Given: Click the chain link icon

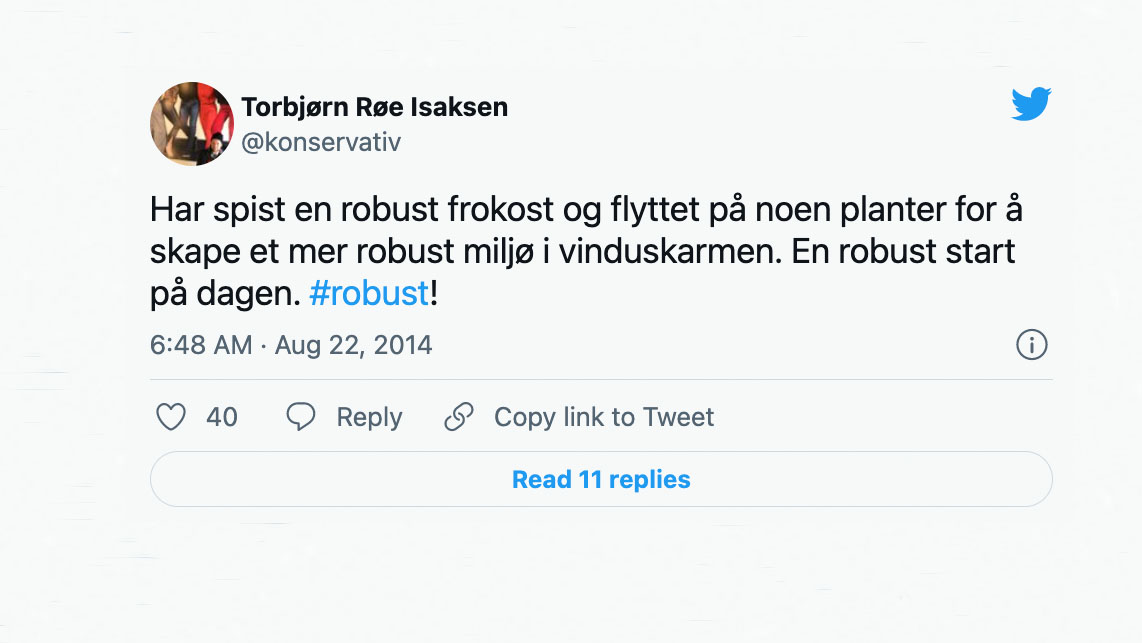Looking at the screenshot, I should 459,416.
